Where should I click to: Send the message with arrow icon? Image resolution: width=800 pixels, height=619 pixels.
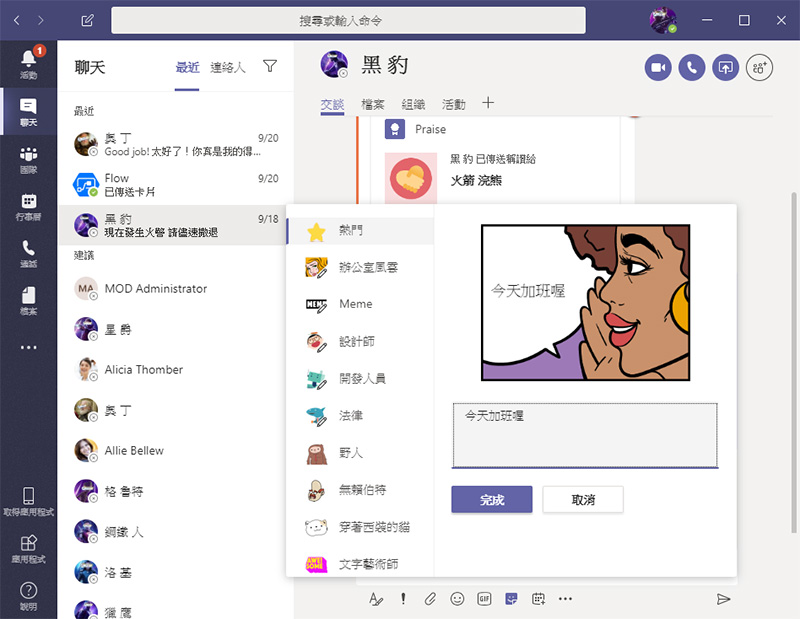coord(723,599)
